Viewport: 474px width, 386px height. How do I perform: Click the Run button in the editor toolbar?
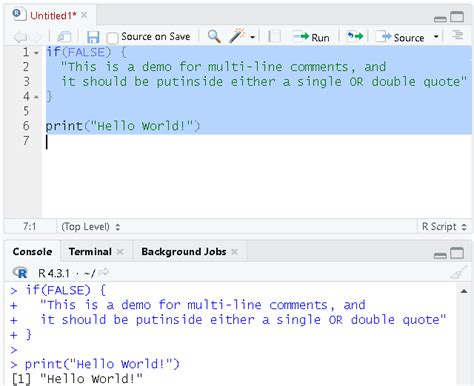(x=311, y=37)
